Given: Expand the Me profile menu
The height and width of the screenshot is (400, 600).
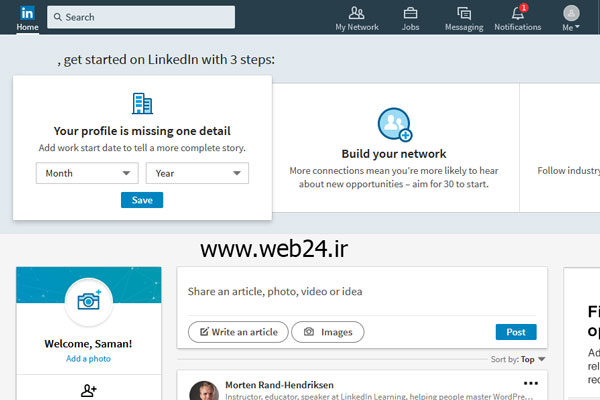Looking at the screenshot, I should (x=571, y=18).
